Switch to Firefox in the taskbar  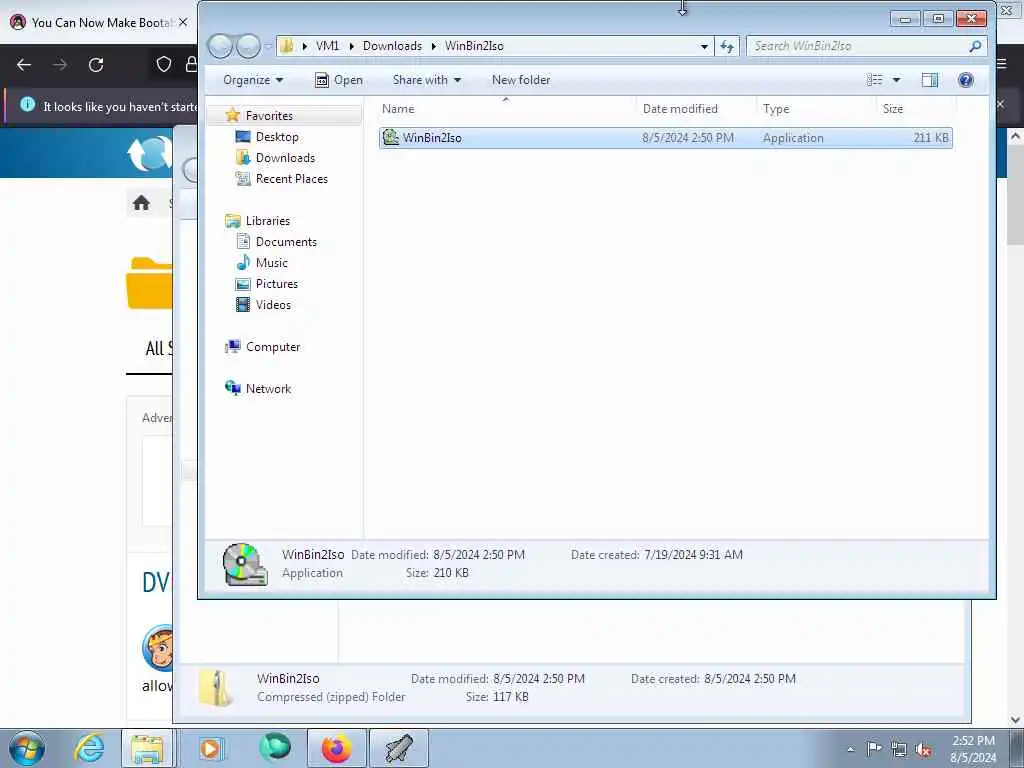click(336, 748)
